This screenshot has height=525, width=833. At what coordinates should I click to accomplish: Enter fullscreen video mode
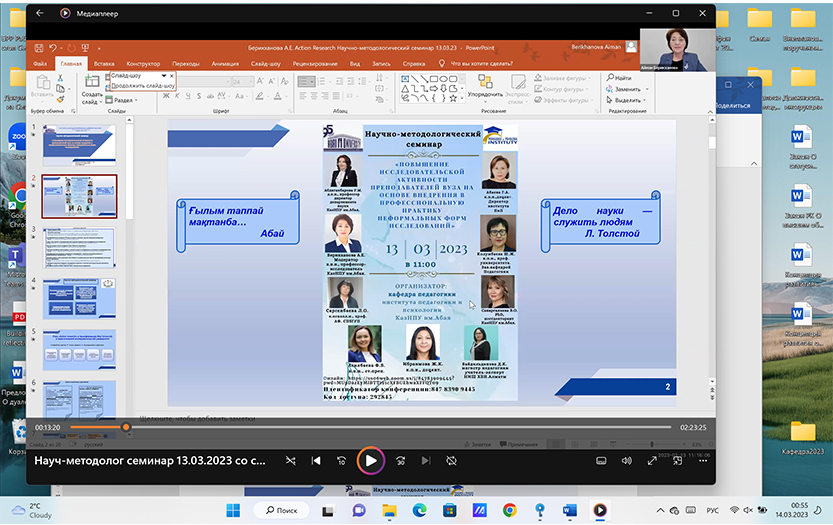click(653, 461)
